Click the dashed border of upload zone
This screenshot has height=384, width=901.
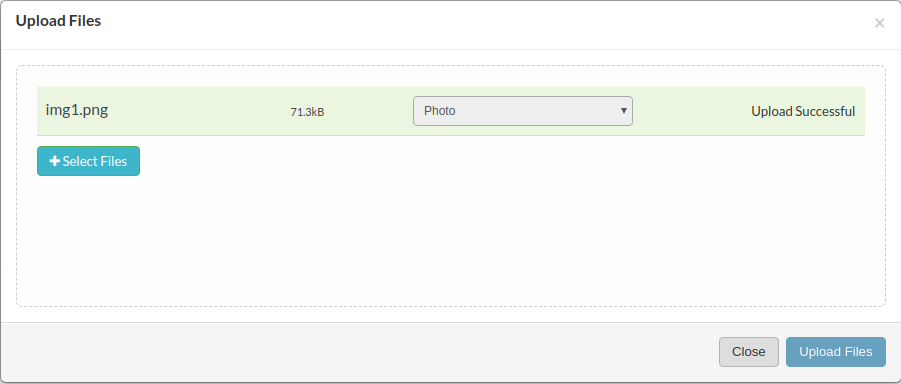pyautogui.click(x=450, y=66)
